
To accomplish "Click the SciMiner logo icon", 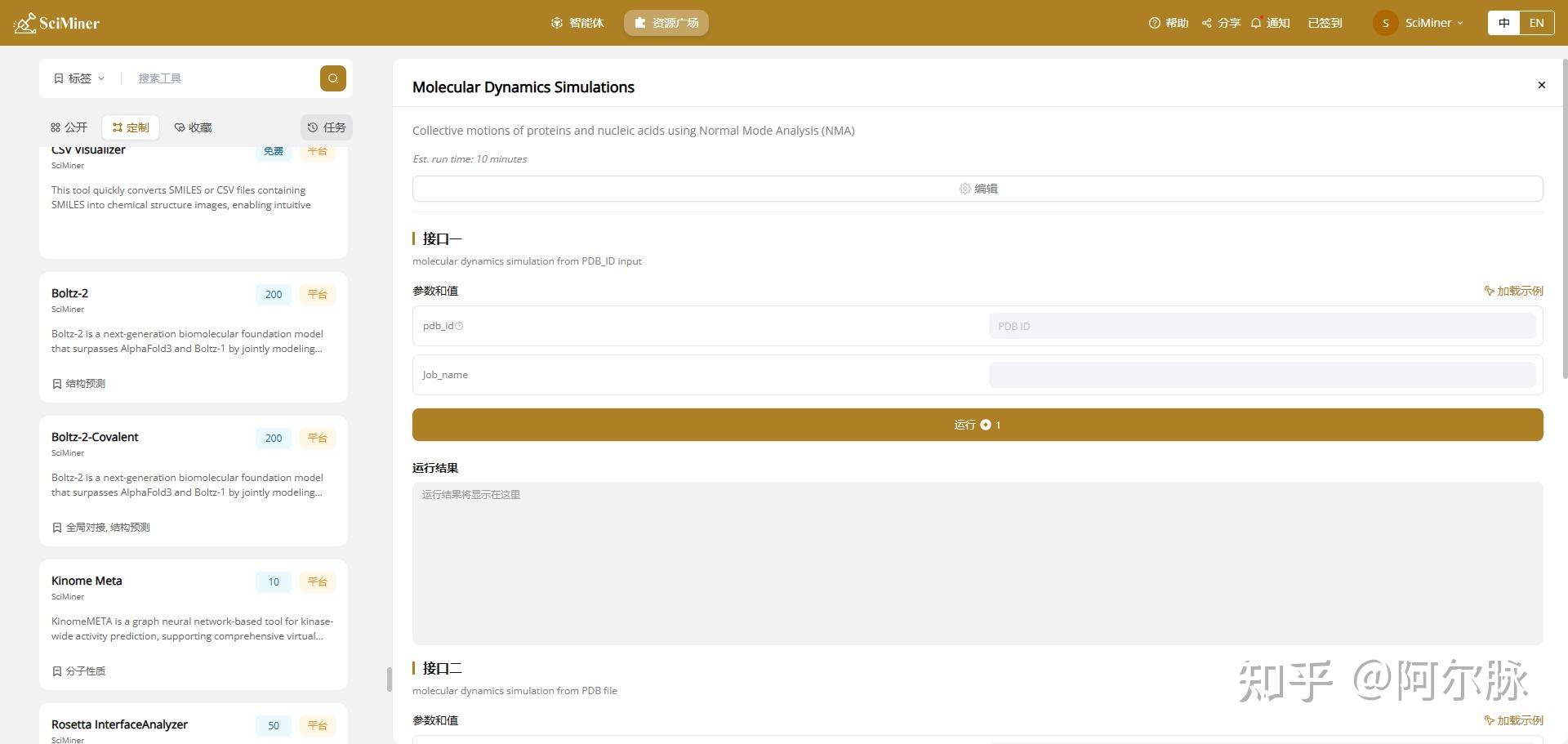I will (x=24, y=23).
